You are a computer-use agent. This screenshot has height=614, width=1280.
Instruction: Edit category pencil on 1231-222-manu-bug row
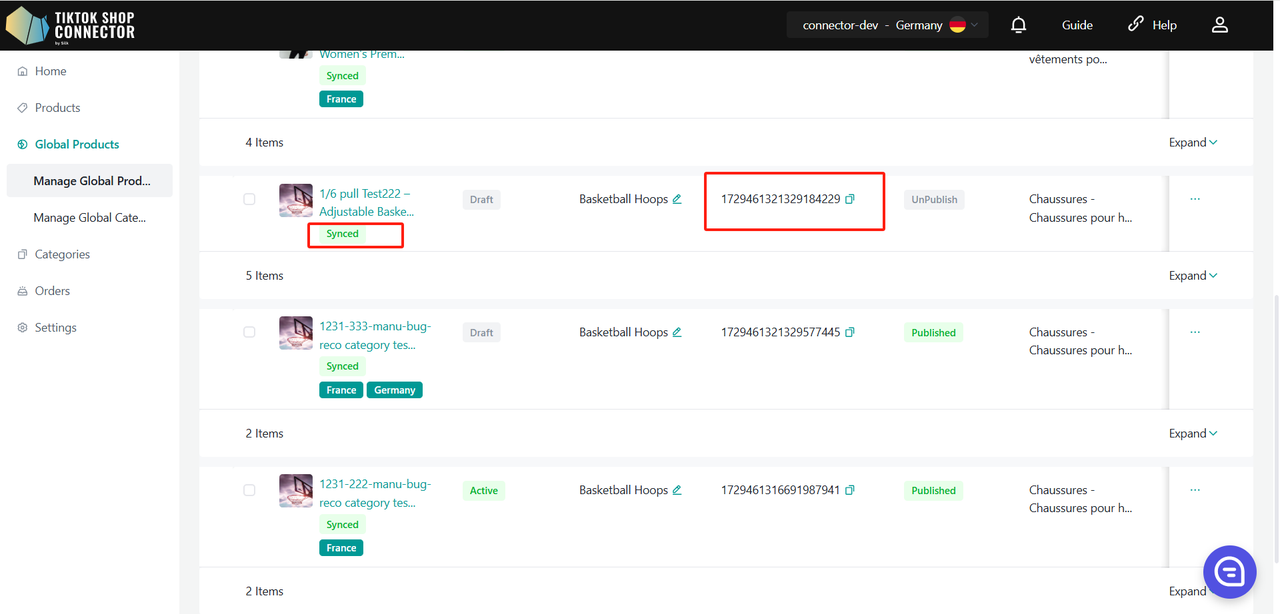677,490
